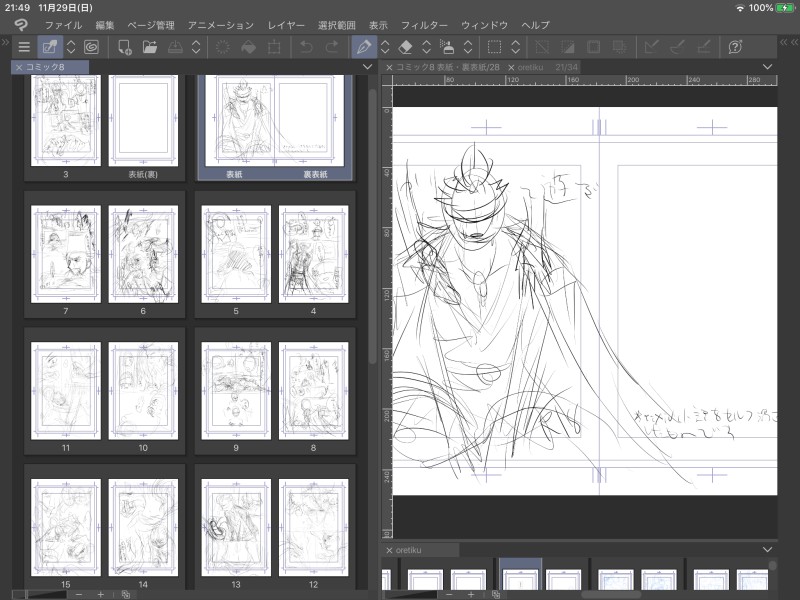Expand the left collapsed palette dock arrows
Image resolution: width=800 pixels, height=600 pixels.
(5, 42)
